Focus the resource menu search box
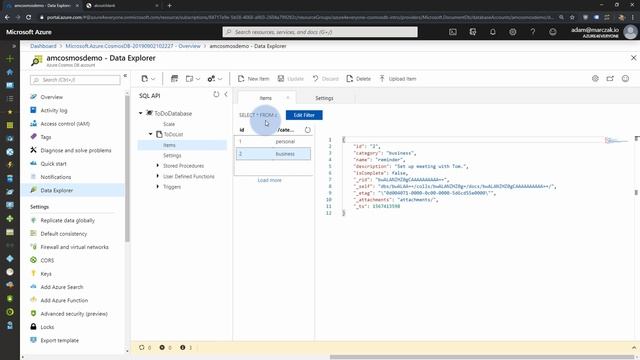Screen dimensions: 640x360 [75, 80]
